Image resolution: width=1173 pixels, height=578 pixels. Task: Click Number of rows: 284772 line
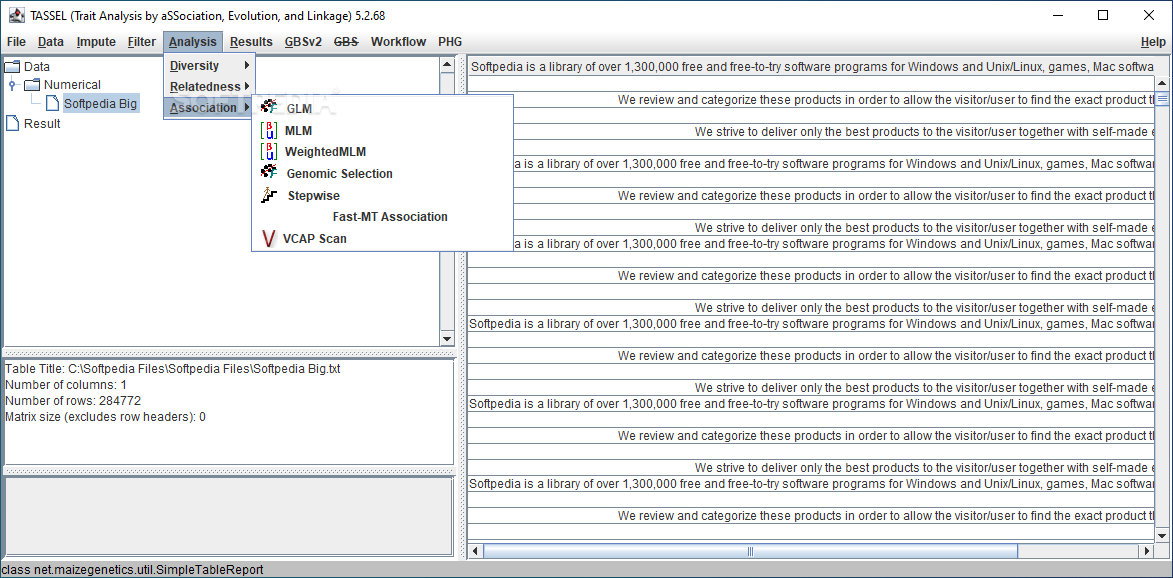tap(73, 400)
